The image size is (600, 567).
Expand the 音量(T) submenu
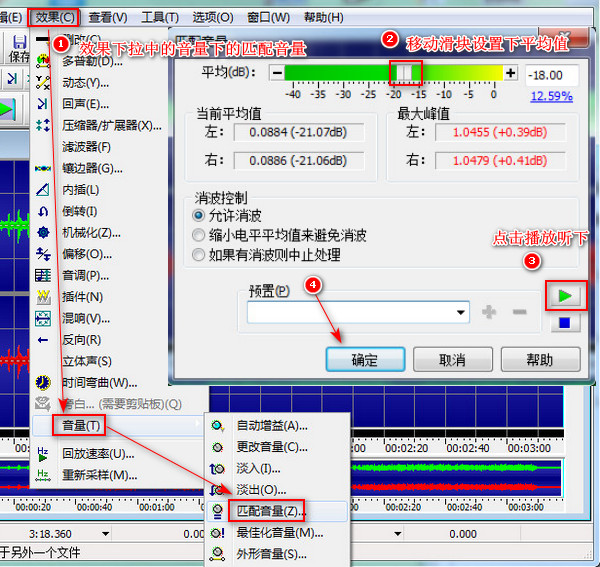pyautogui.click(x=116, y=425)
